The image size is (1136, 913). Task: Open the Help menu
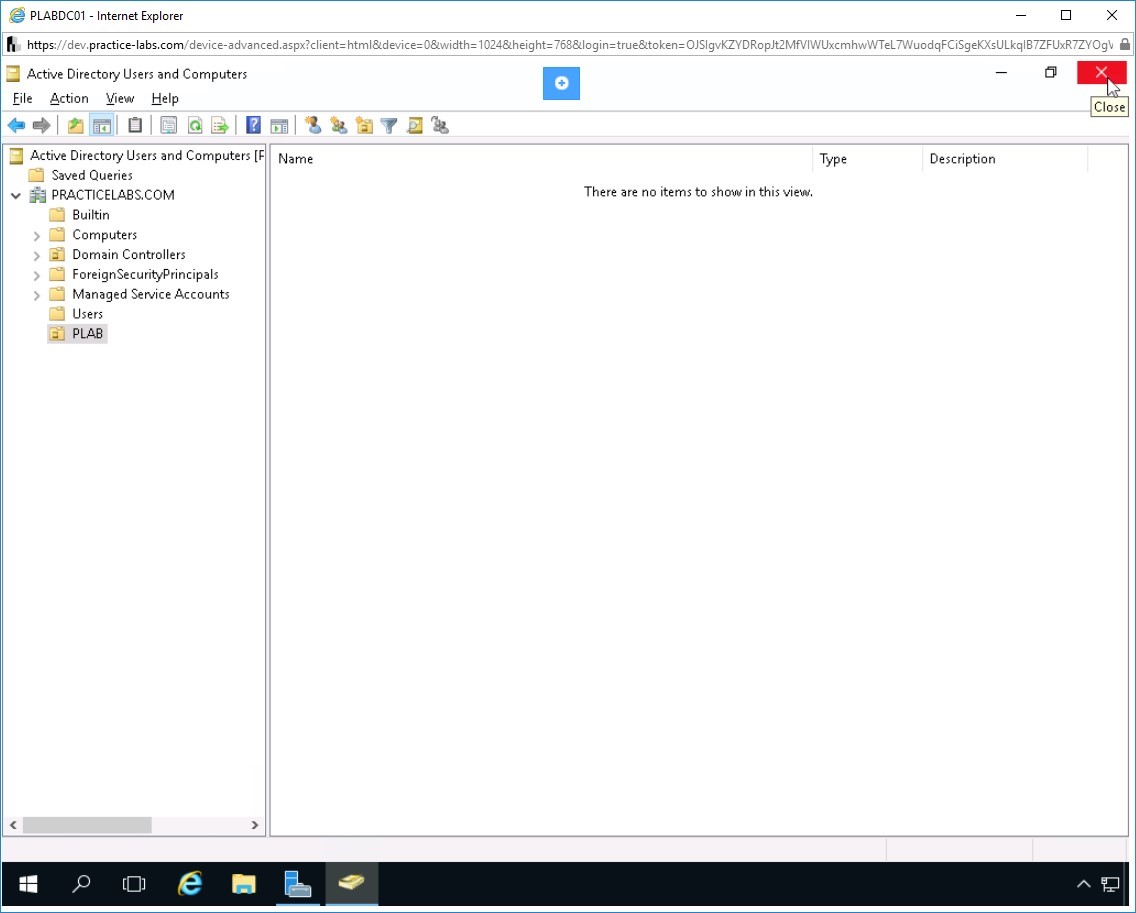point(164,99)
